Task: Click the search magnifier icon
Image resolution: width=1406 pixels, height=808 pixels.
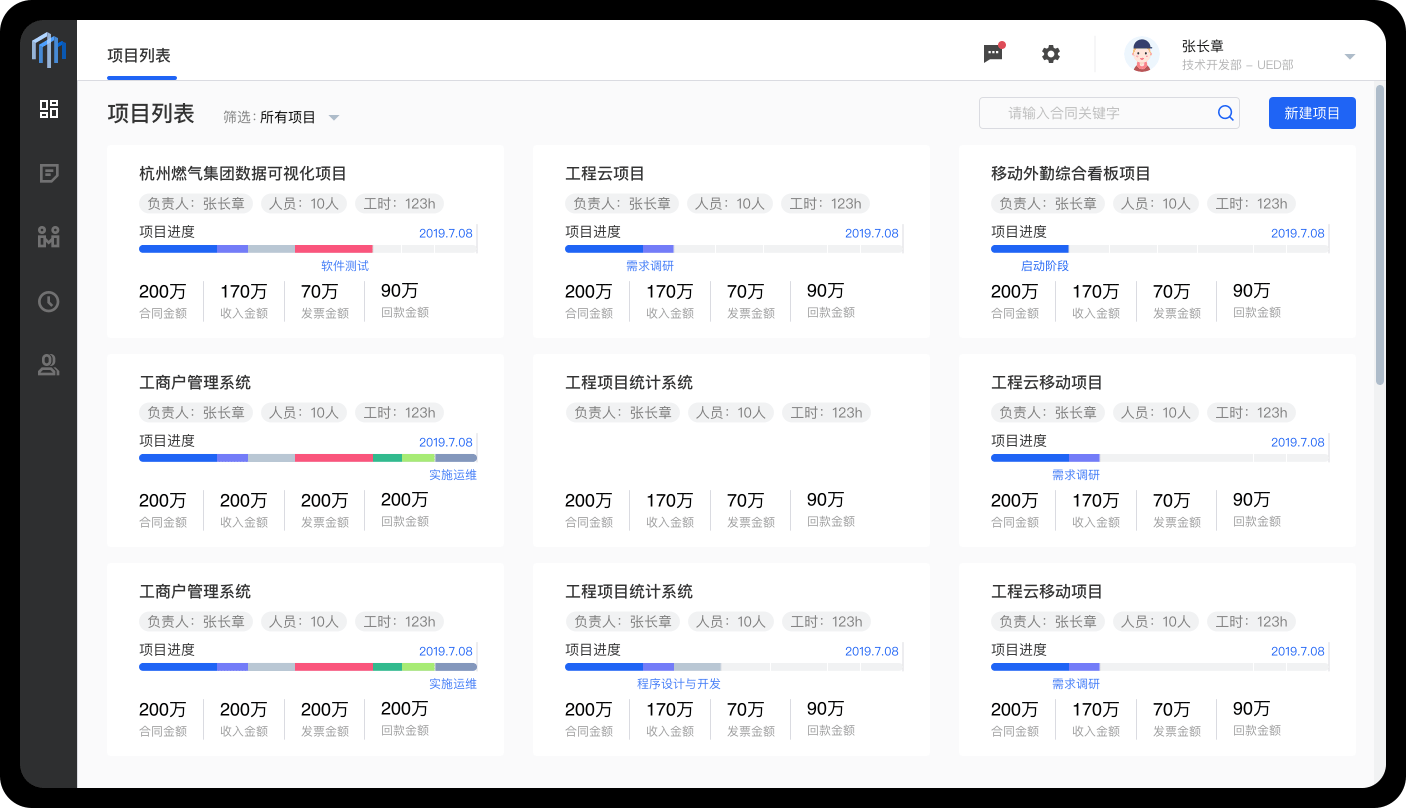Action: (1225, 113)
